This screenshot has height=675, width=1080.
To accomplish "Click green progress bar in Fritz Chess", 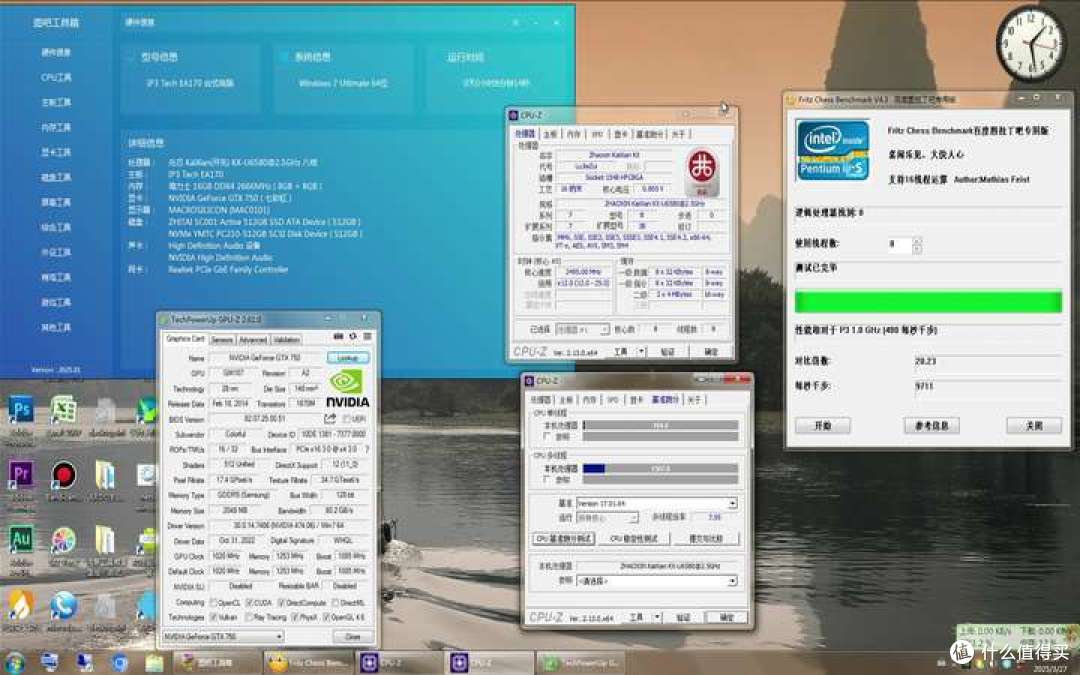I will (x=928, y=302).
